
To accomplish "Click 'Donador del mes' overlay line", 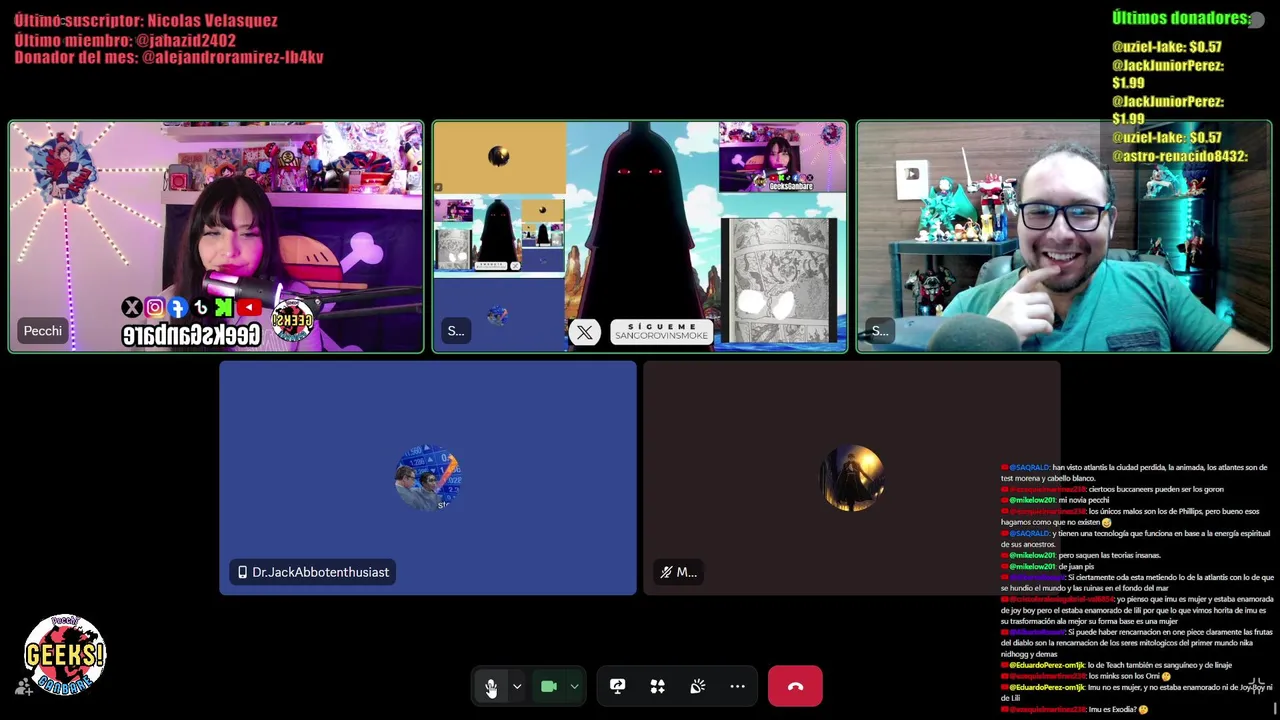I will tap(169, 58).
